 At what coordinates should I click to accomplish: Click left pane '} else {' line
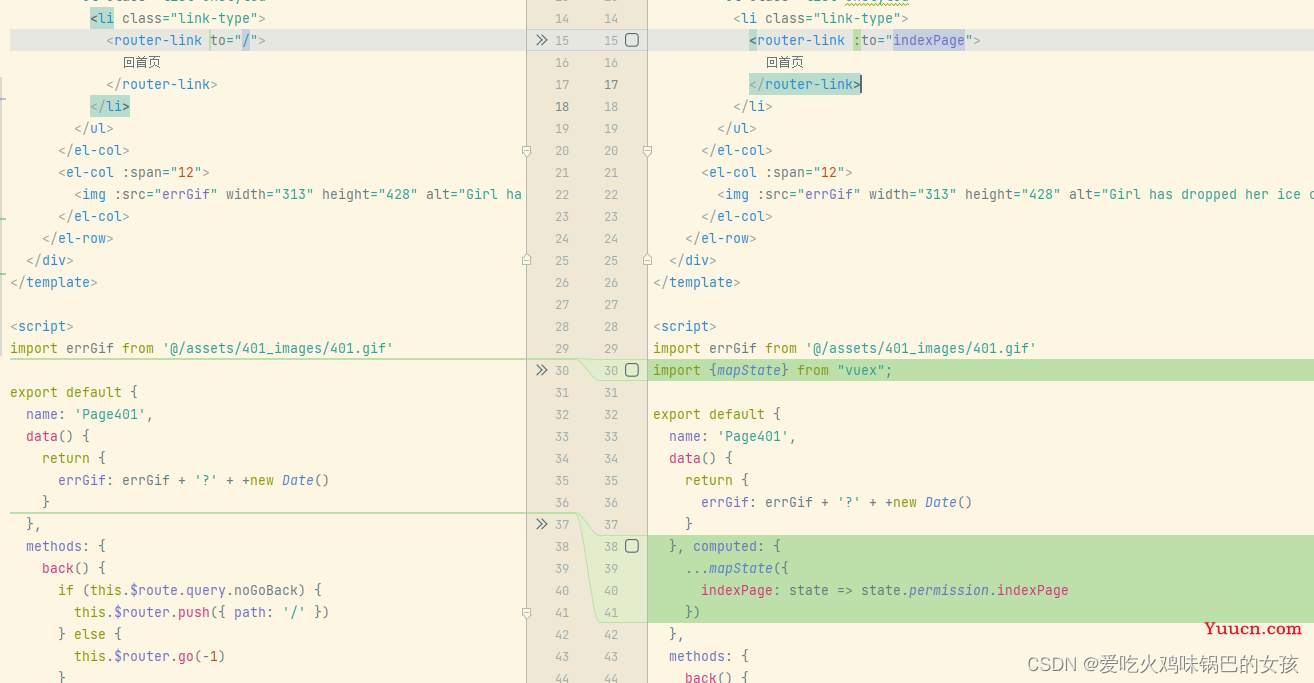(90, 634)
